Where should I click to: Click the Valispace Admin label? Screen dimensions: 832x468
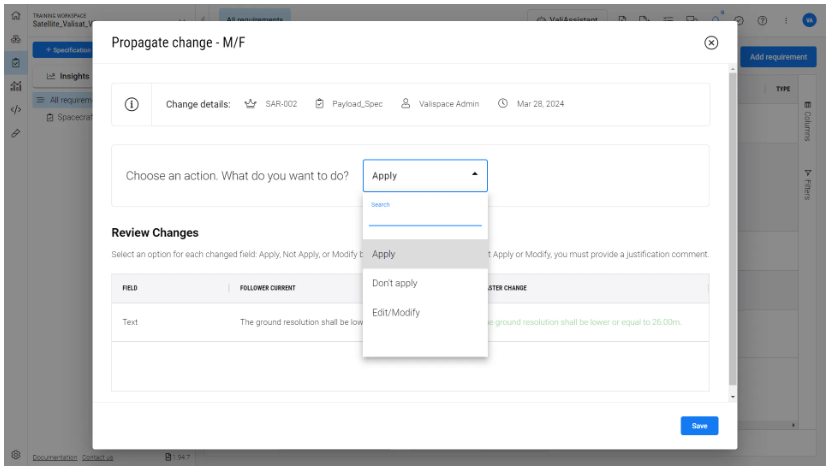(x=449, y=104)
